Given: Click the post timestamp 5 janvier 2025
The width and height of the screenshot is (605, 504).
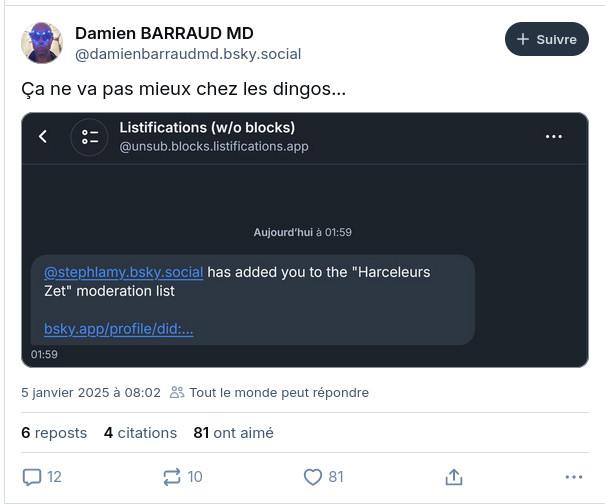Looking at the screenshot, I should pyautogui.click(x=91, y=393).
